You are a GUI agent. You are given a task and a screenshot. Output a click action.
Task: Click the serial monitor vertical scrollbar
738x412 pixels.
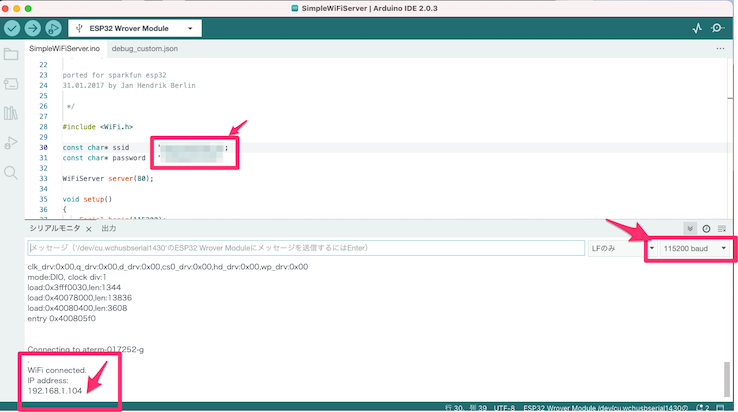click(727, 379)
